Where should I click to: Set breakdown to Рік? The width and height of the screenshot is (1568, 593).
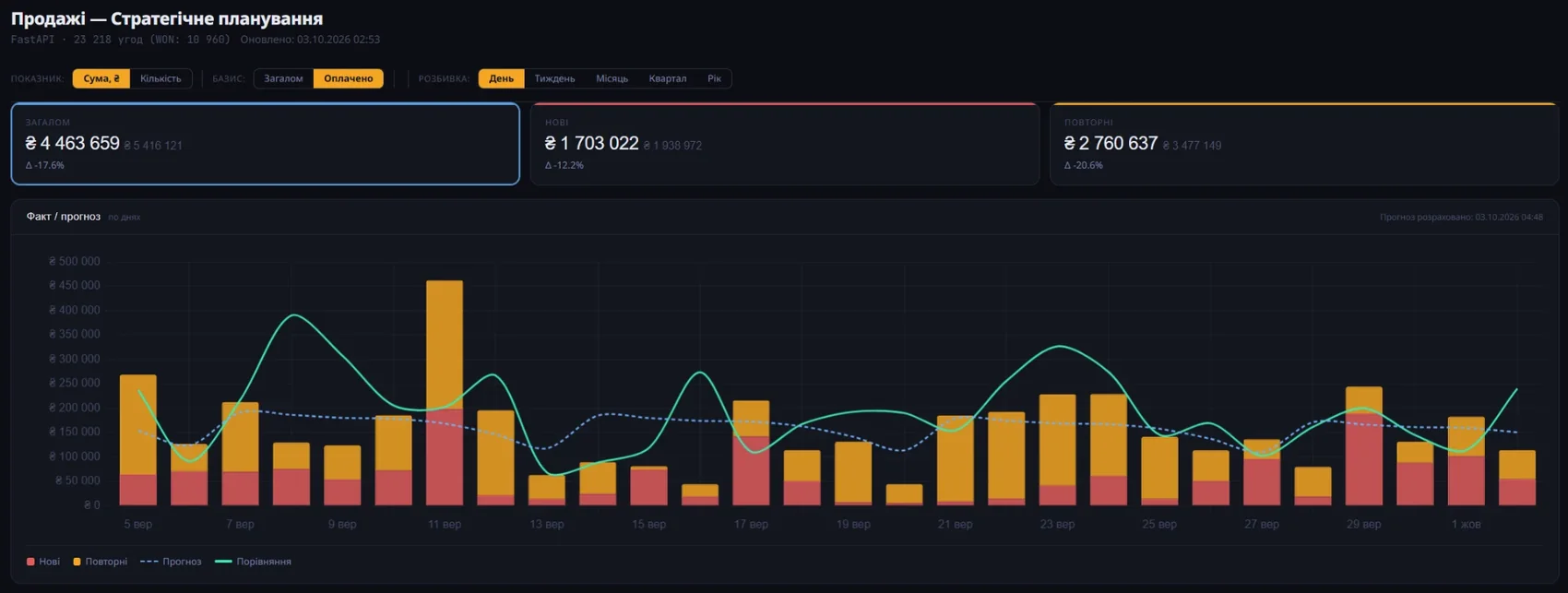pyautogui.click(x=715, y=78)
